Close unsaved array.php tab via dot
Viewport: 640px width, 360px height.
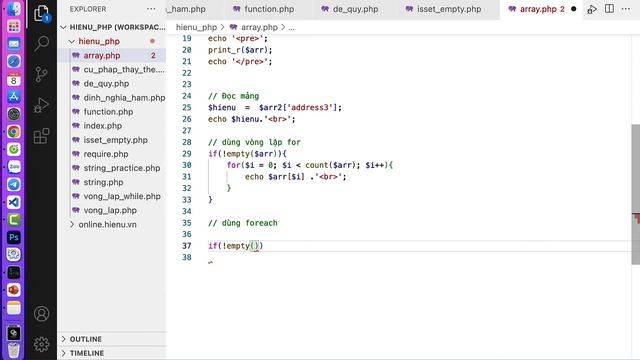pyautogui.click(x=573, y=9)
